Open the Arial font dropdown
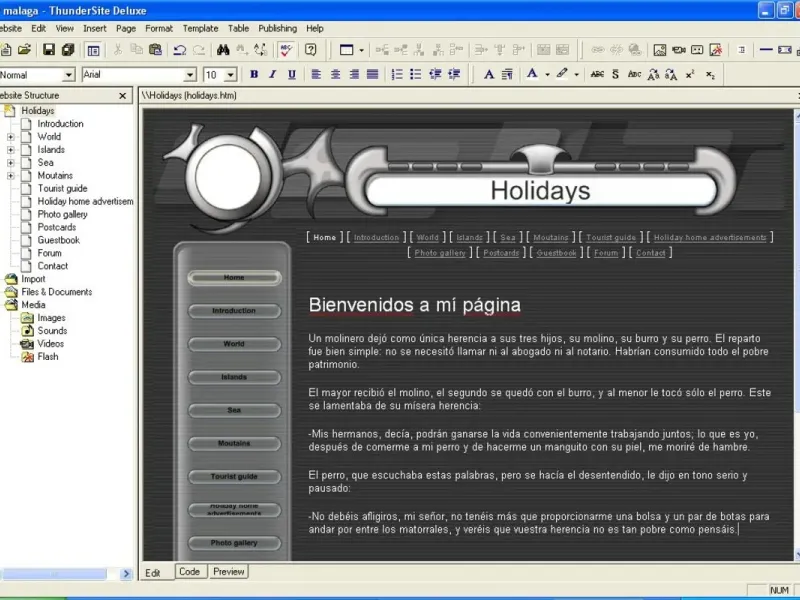Image resolution: width=800 pixels, height=600 pixels. pos(190,75)
